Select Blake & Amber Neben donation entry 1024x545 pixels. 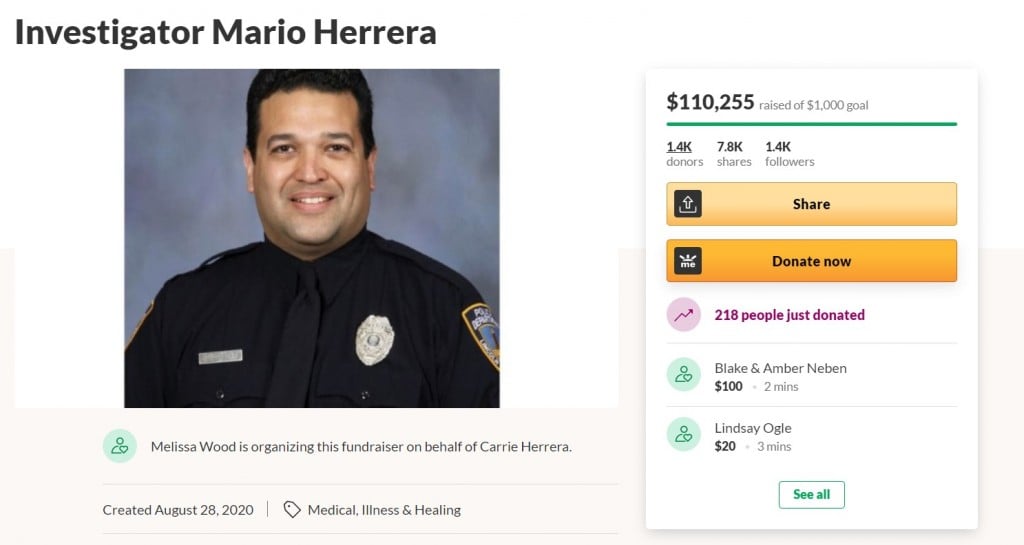tap(812, 375)
